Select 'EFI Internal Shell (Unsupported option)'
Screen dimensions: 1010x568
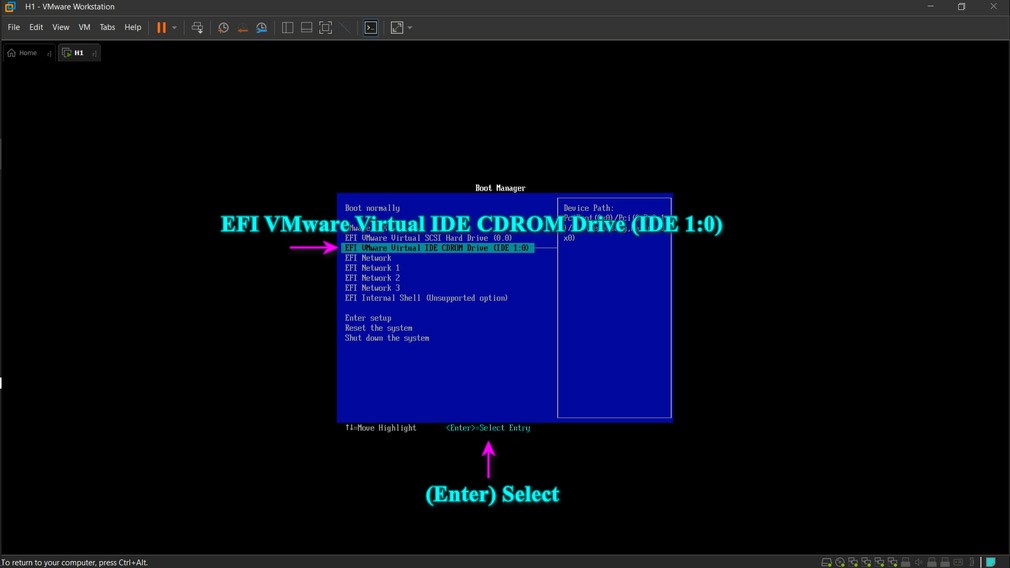(426, 298)
